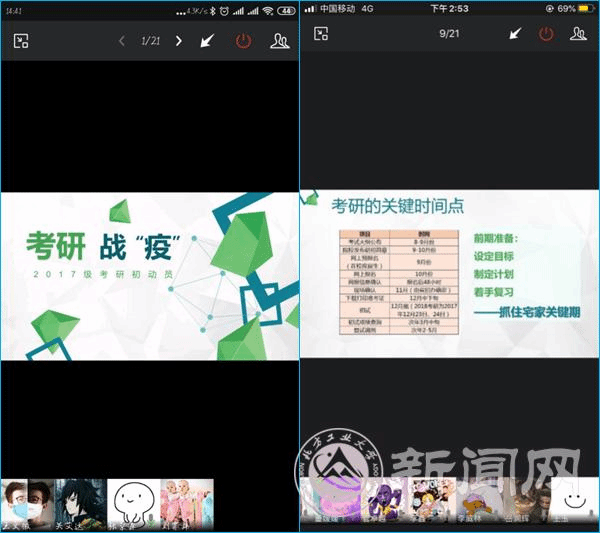Tap the pointer arrow tool on right phone
Screen dimensions: 600x533
[515, 34]
